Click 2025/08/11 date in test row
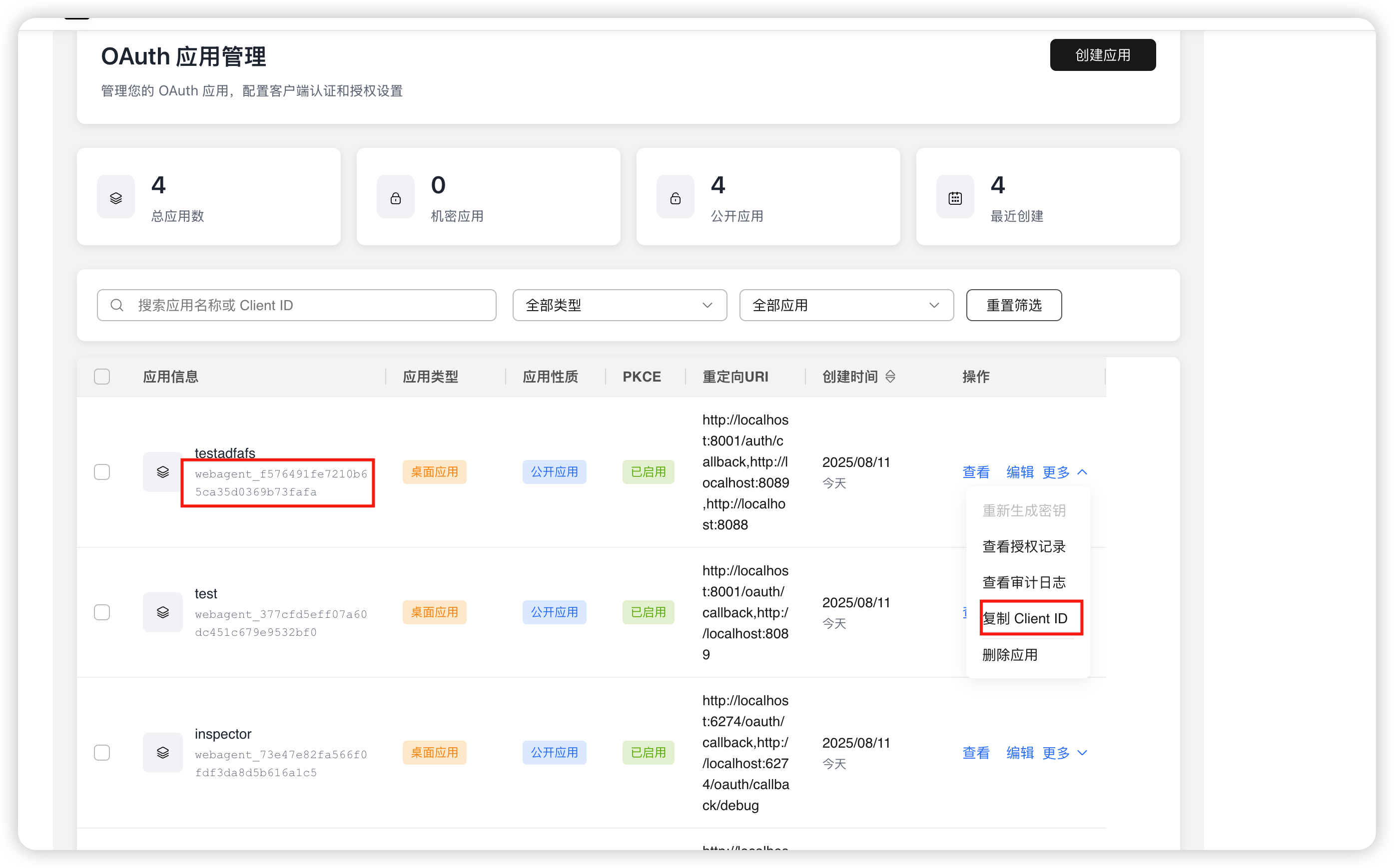 856,602
